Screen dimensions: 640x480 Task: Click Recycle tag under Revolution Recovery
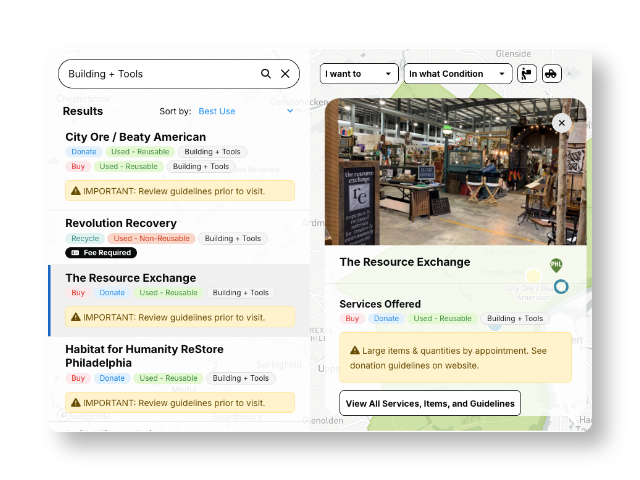(85, 238)
